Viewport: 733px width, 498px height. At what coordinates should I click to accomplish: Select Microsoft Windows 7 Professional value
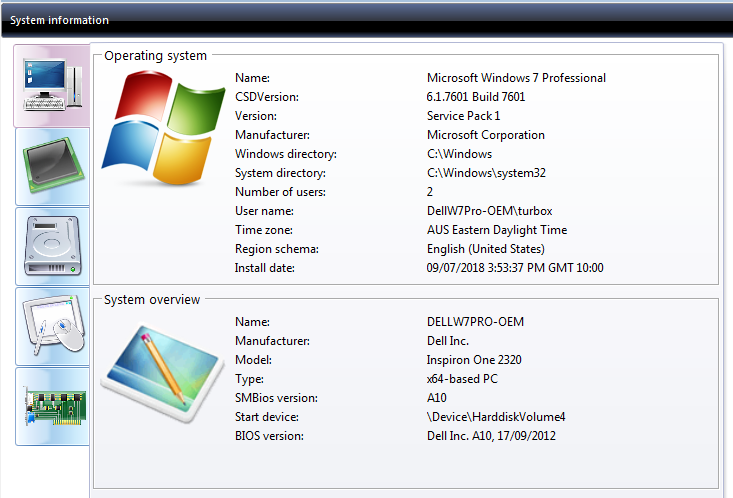click(516, 78)
